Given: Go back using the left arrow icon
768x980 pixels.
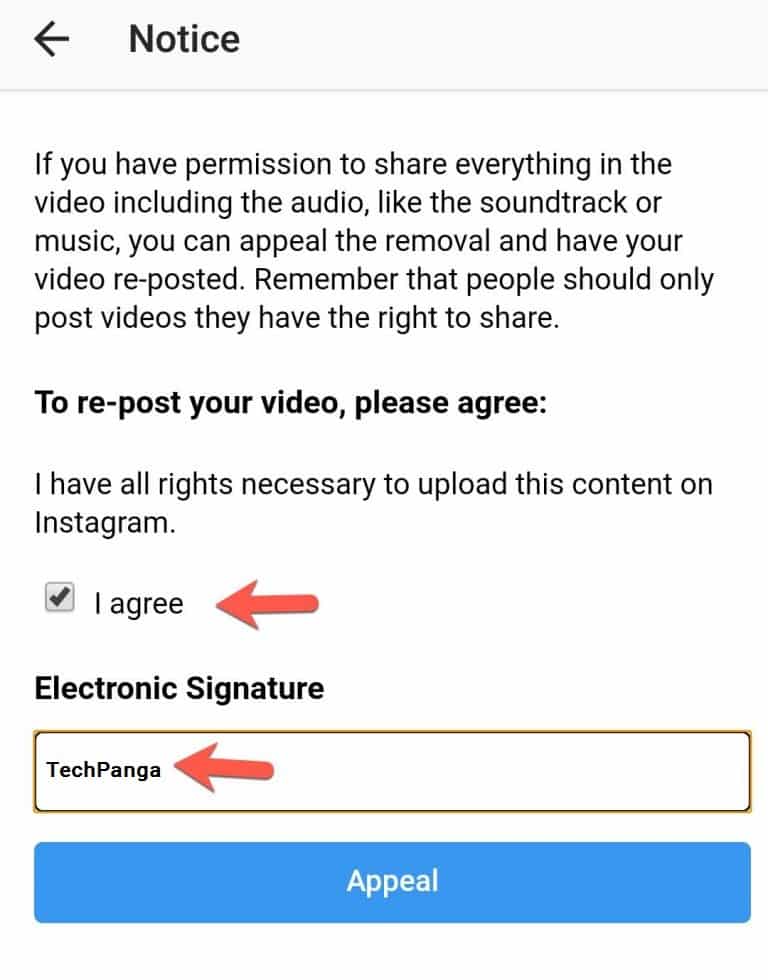Looking at the screenshot, I should coord(51,39).
